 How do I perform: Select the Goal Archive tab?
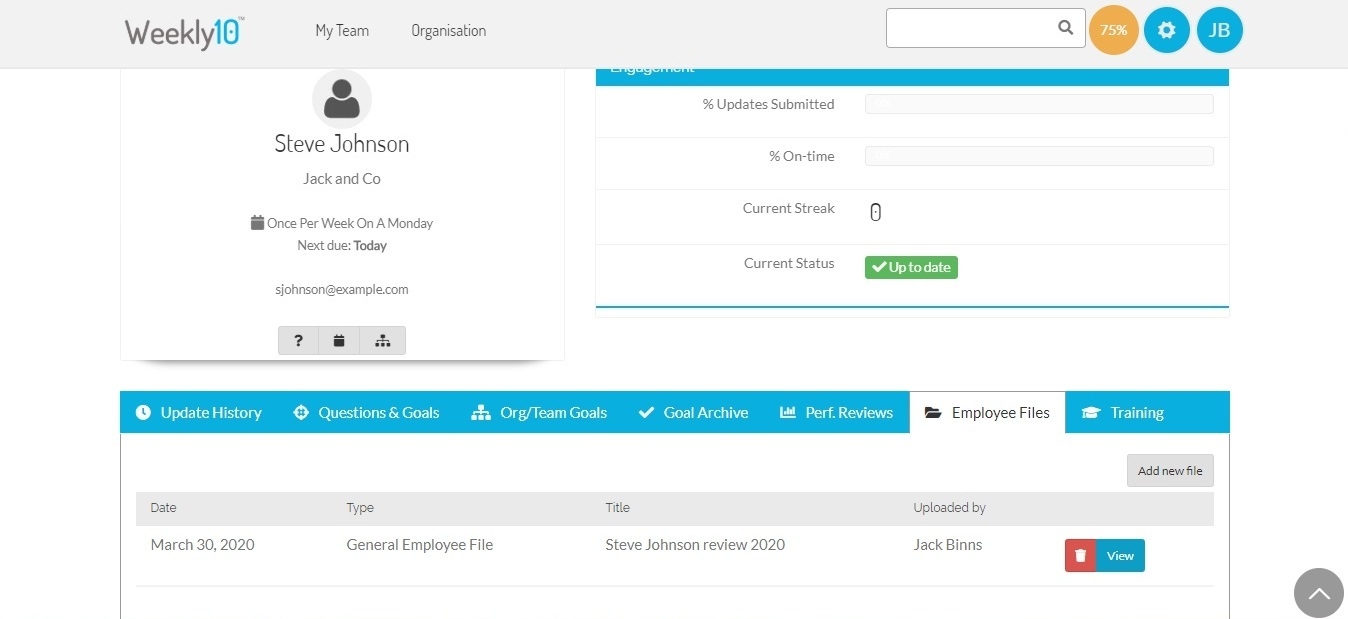[693, 413]
